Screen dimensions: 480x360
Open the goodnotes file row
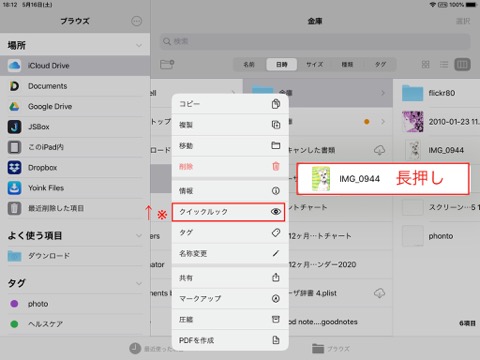tap(323, 322)
